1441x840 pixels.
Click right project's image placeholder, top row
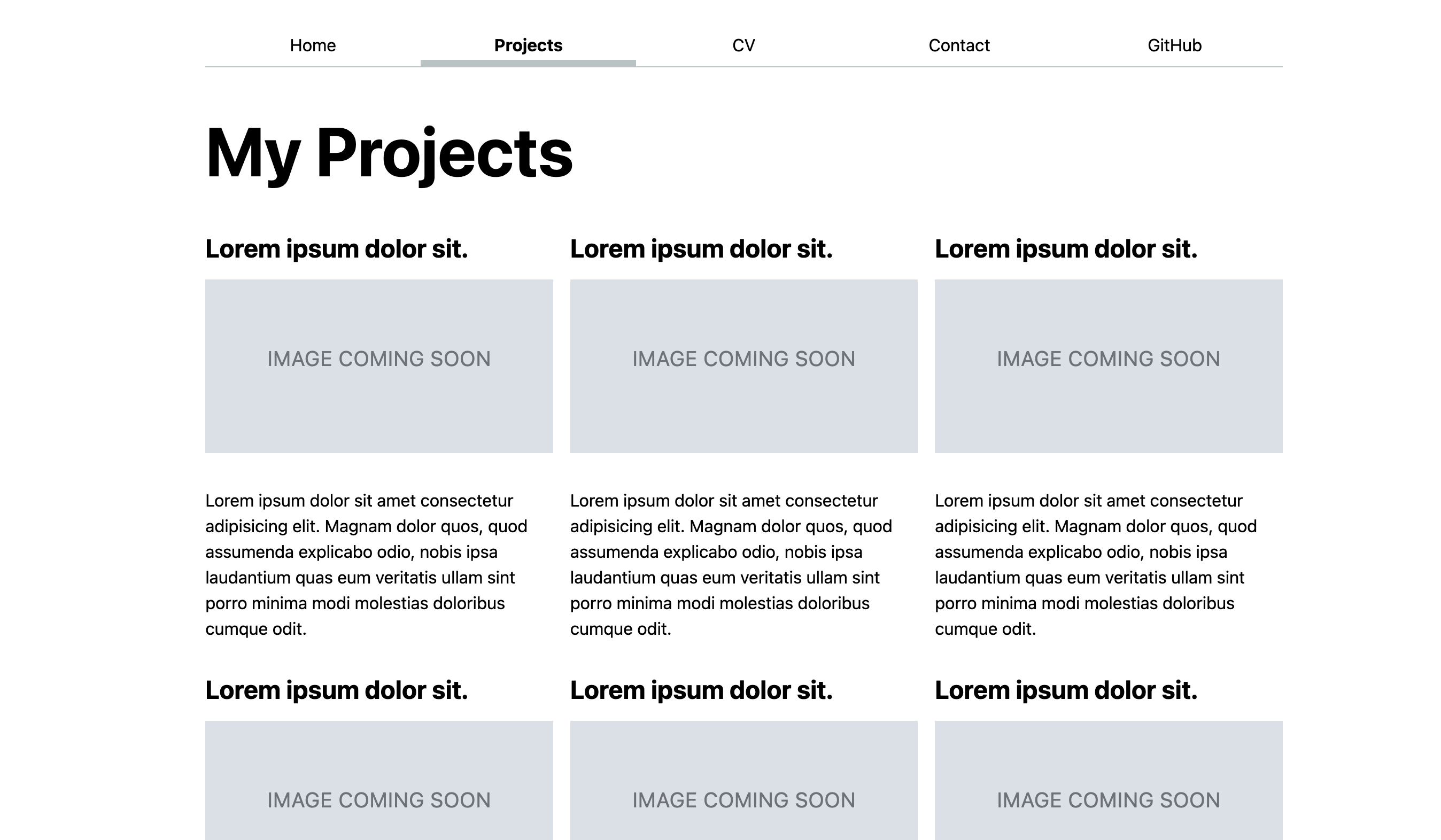tap(1108, 366)
